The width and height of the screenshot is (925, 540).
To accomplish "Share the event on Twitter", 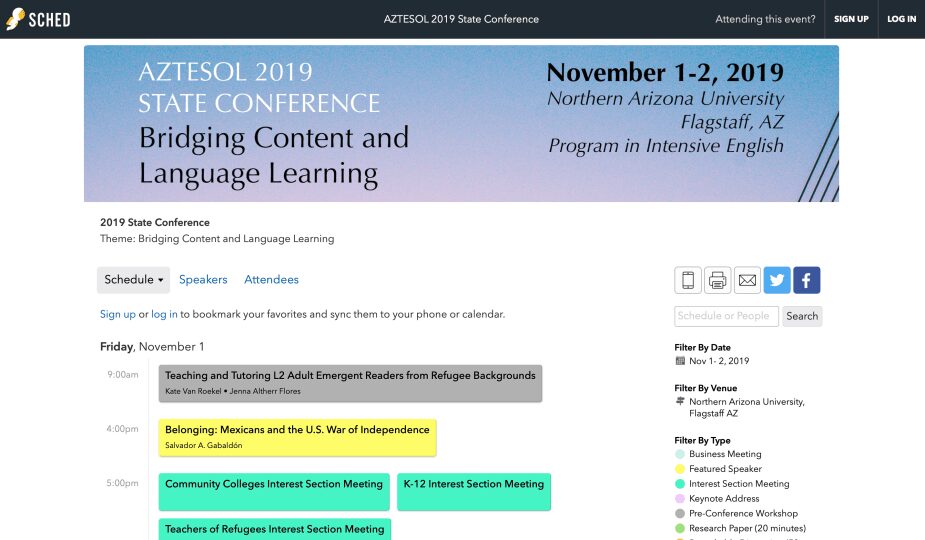I will click(x=777, y=280).
